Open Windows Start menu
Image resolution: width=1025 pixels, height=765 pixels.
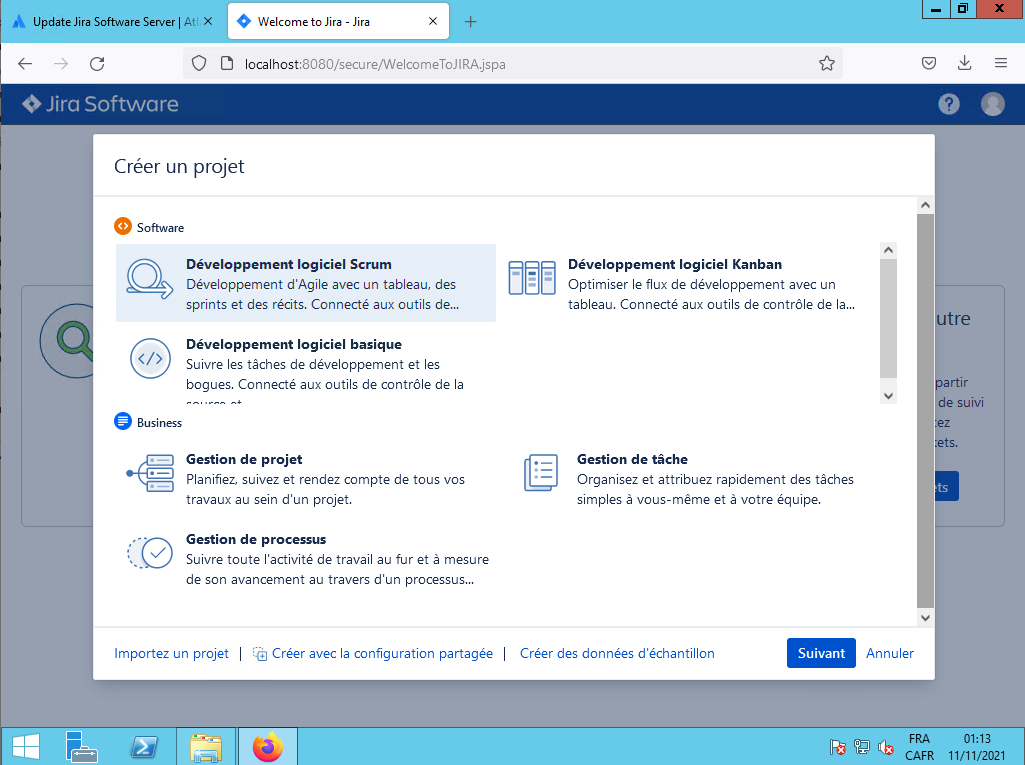click(x=25, y=746)
